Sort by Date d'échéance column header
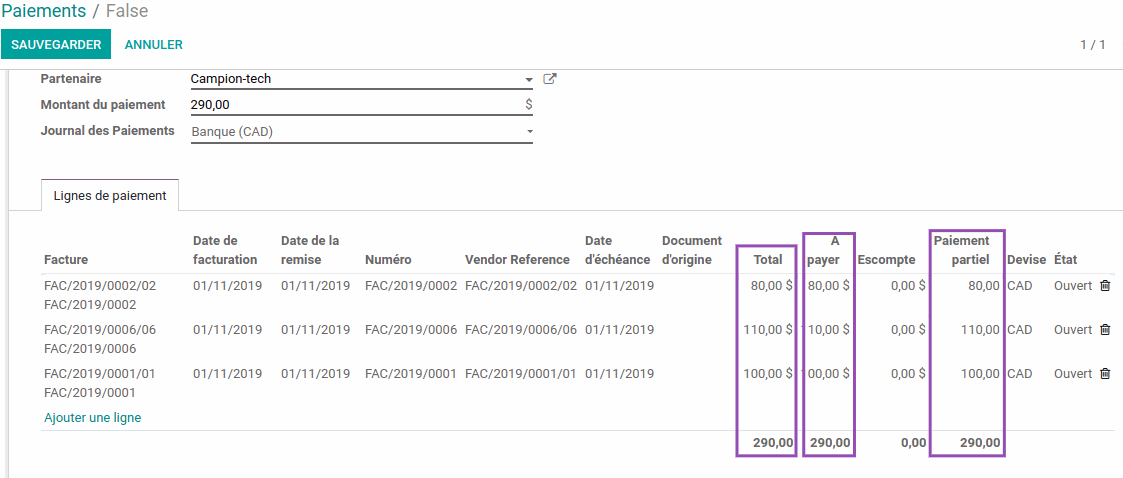 click(x=617, y=250)
